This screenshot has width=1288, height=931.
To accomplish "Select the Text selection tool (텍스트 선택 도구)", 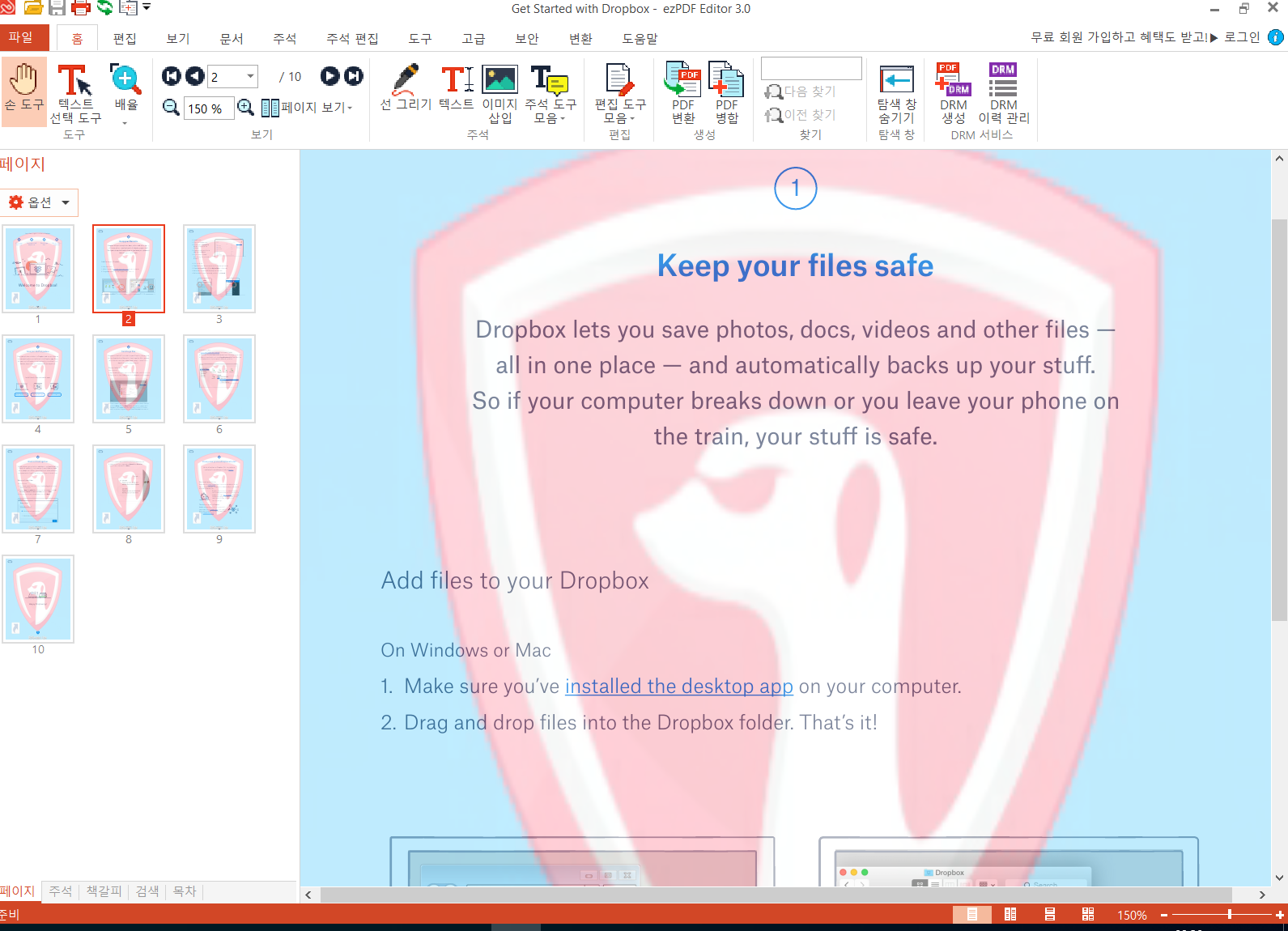I will tap(75, 93).
